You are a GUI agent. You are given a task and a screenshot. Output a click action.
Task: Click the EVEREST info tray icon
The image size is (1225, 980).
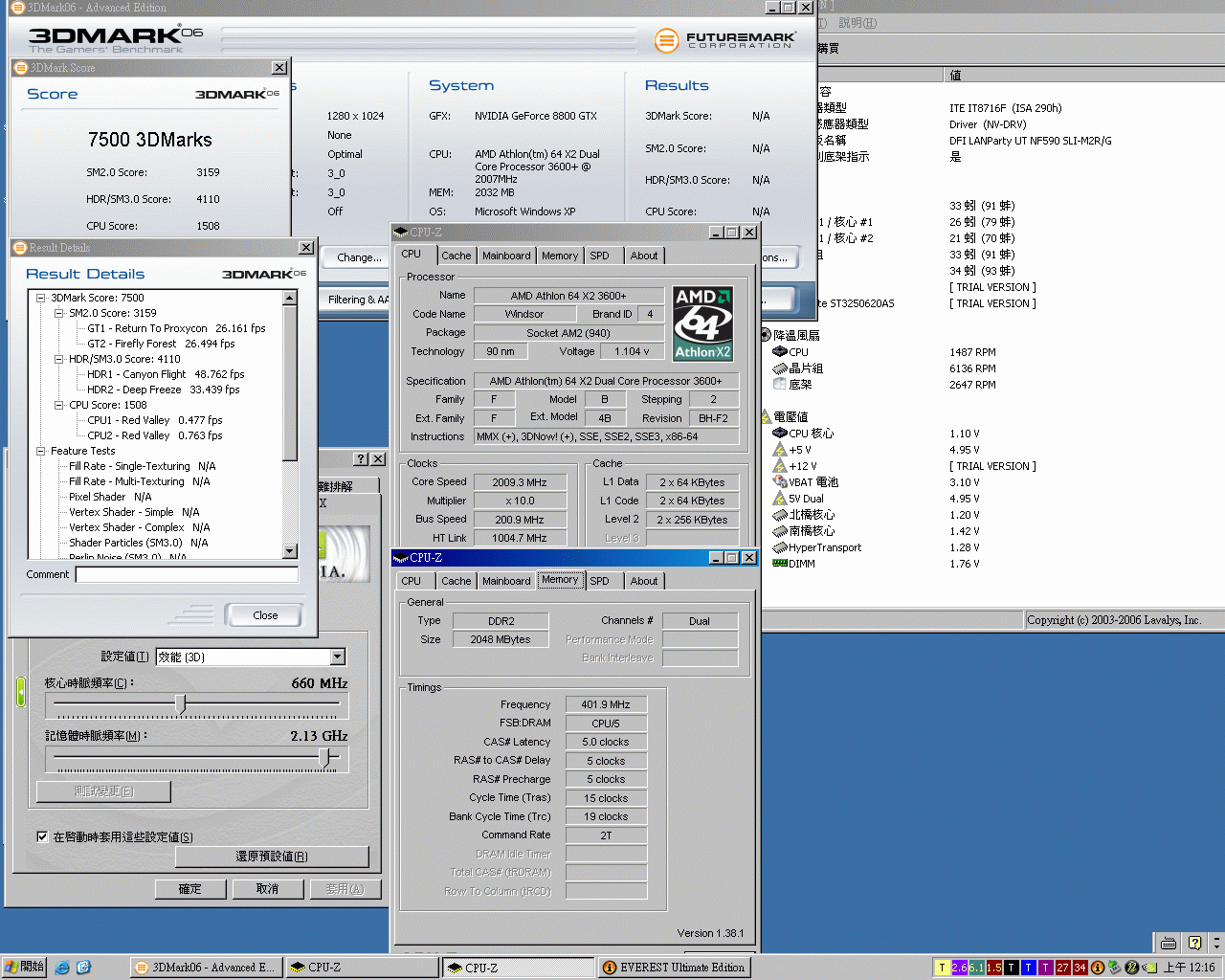point(1098,968)
